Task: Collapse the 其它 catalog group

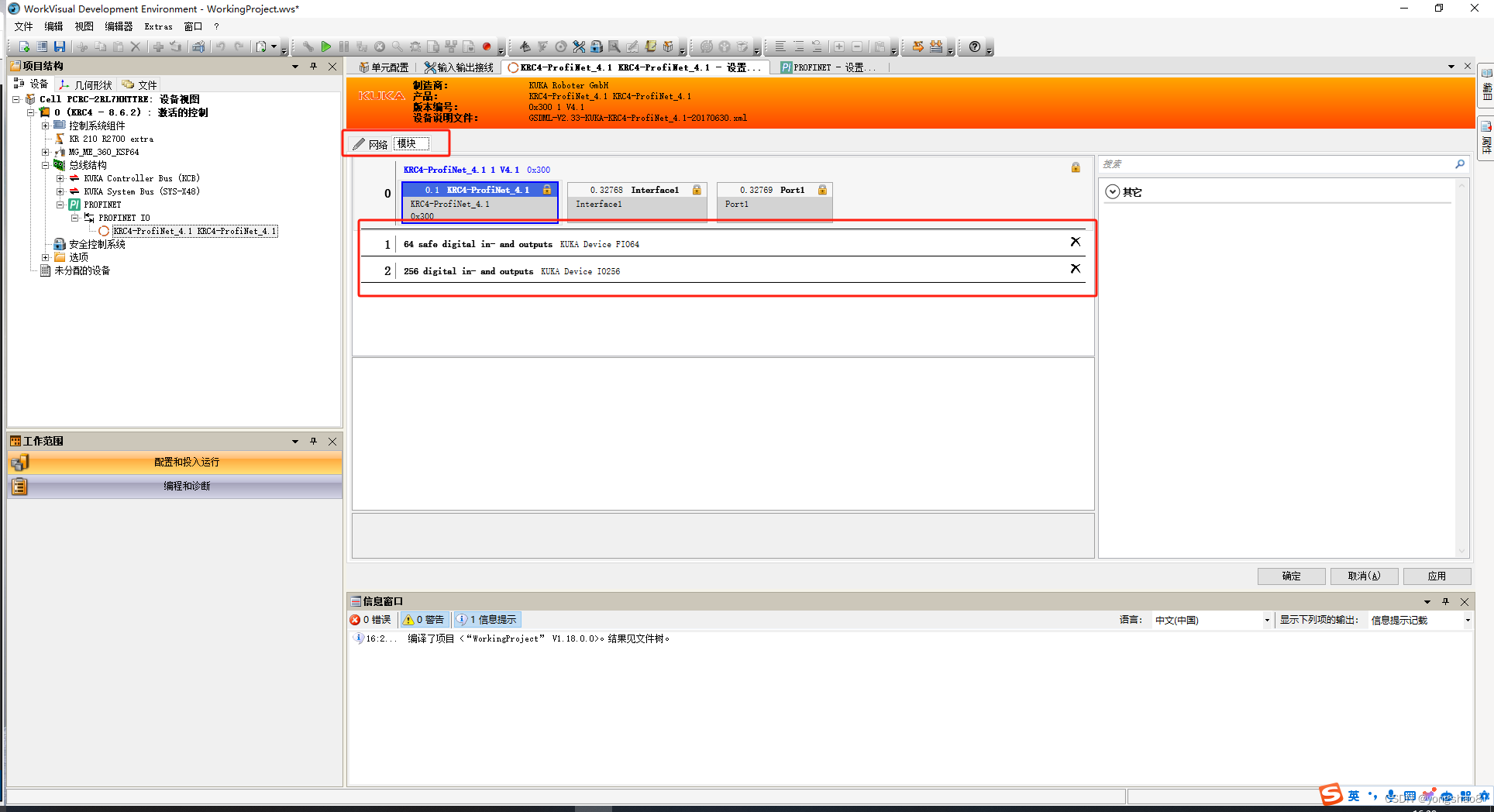Action: [1112, 191]
